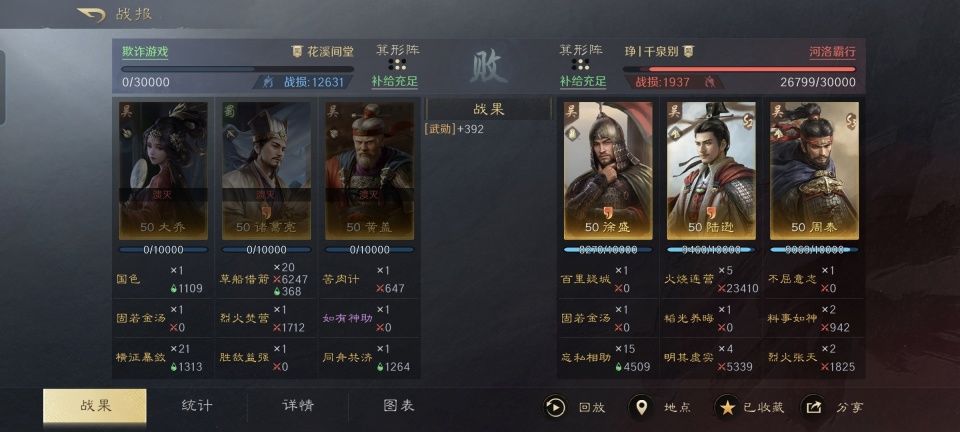Viewport: 960px width, 432px height.
Task: Switch to the 详情 tab
Action: click(x=298, y=406)
